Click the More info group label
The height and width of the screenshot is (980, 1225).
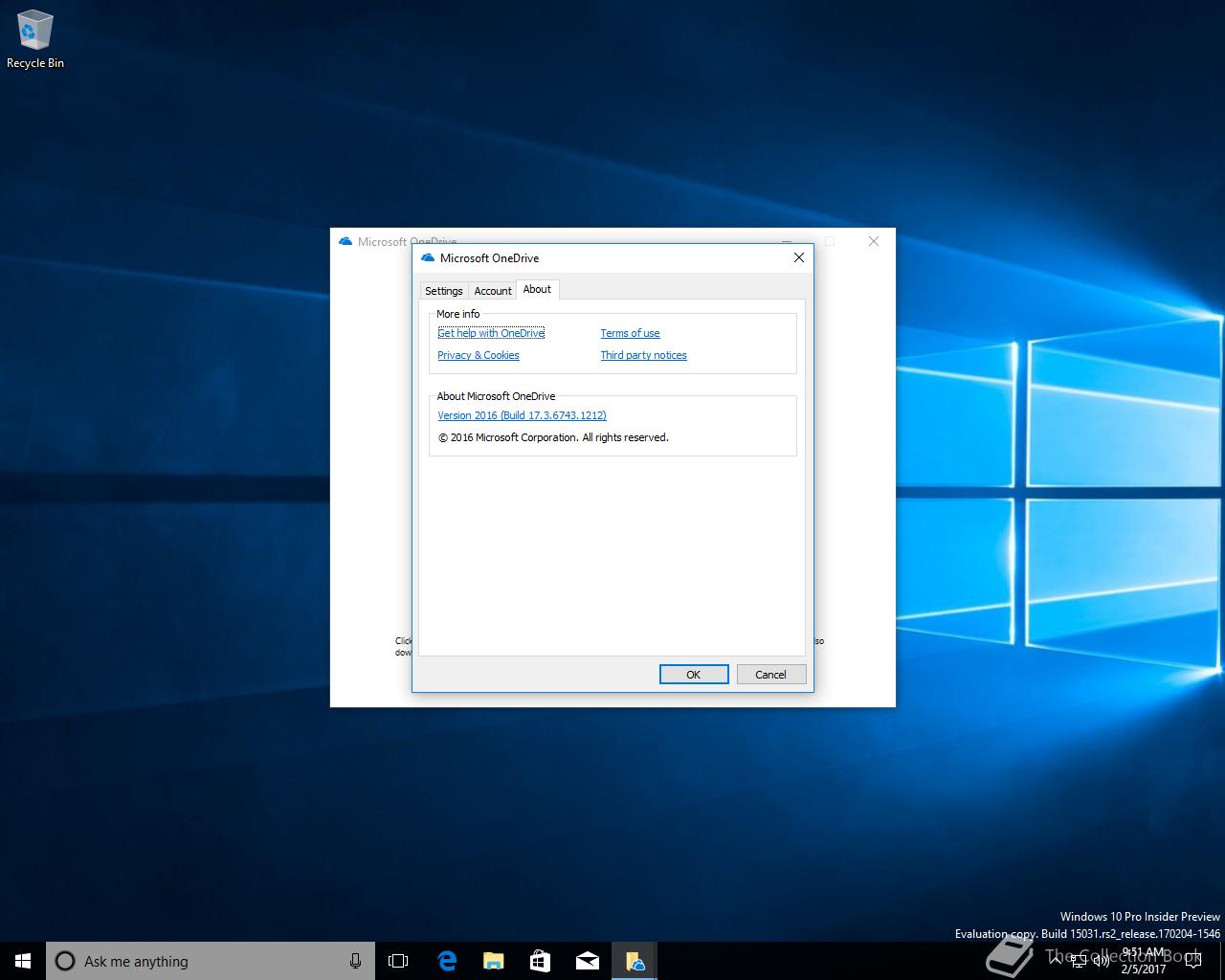point(458,314)
